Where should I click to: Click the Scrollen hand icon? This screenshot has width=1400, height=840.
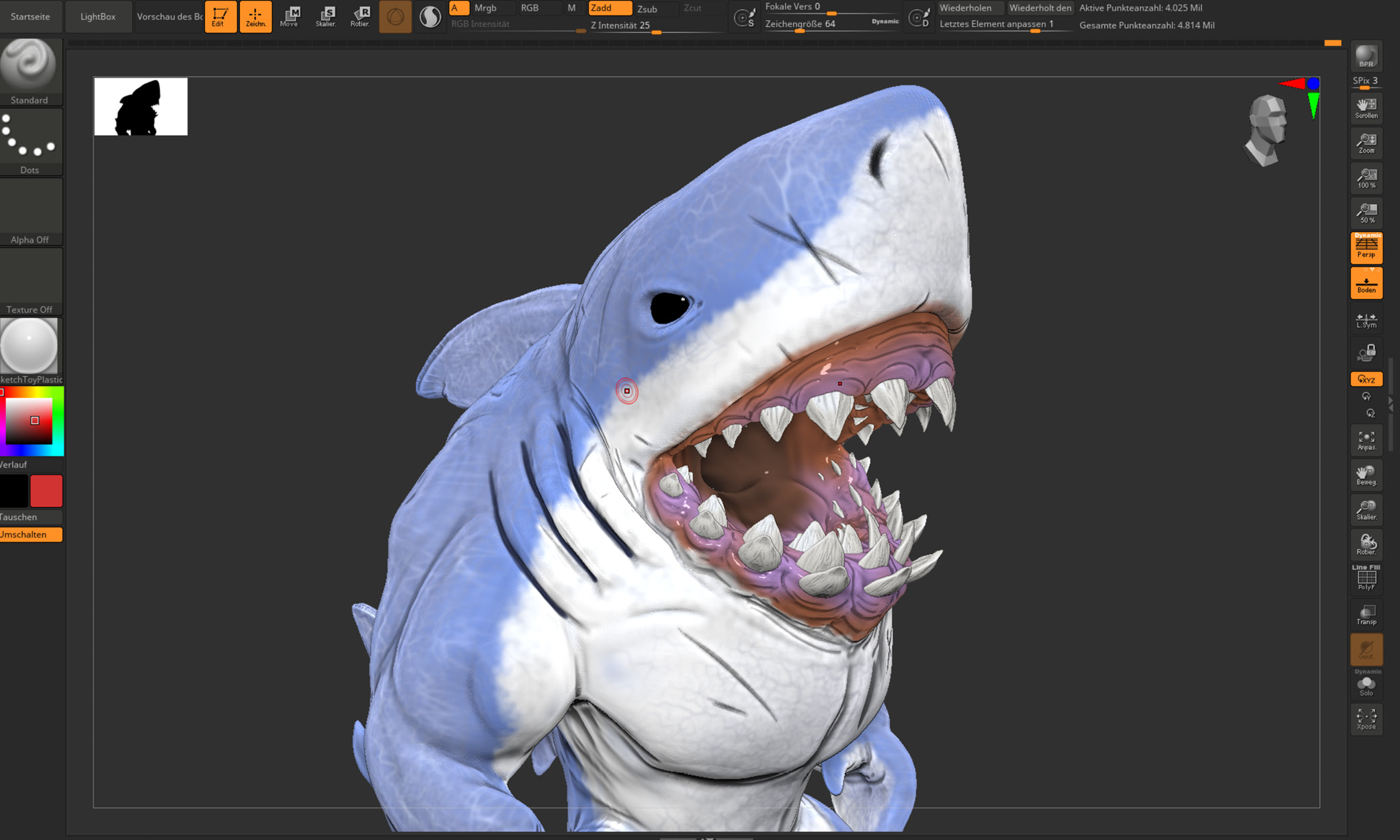pos(1366,108)
